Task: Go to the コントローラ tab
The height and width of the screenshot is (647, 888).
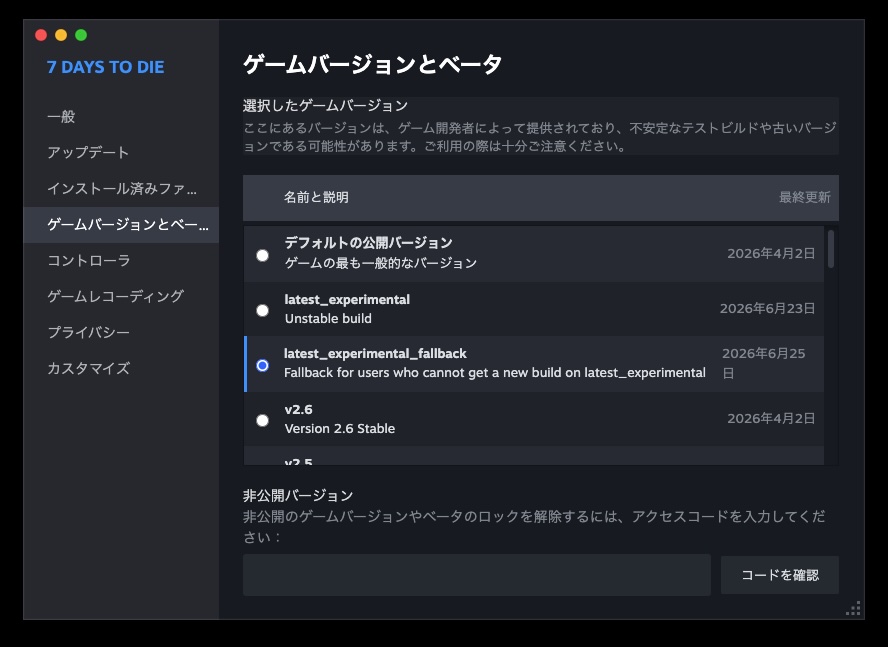Action: click(x=121, y=261)
